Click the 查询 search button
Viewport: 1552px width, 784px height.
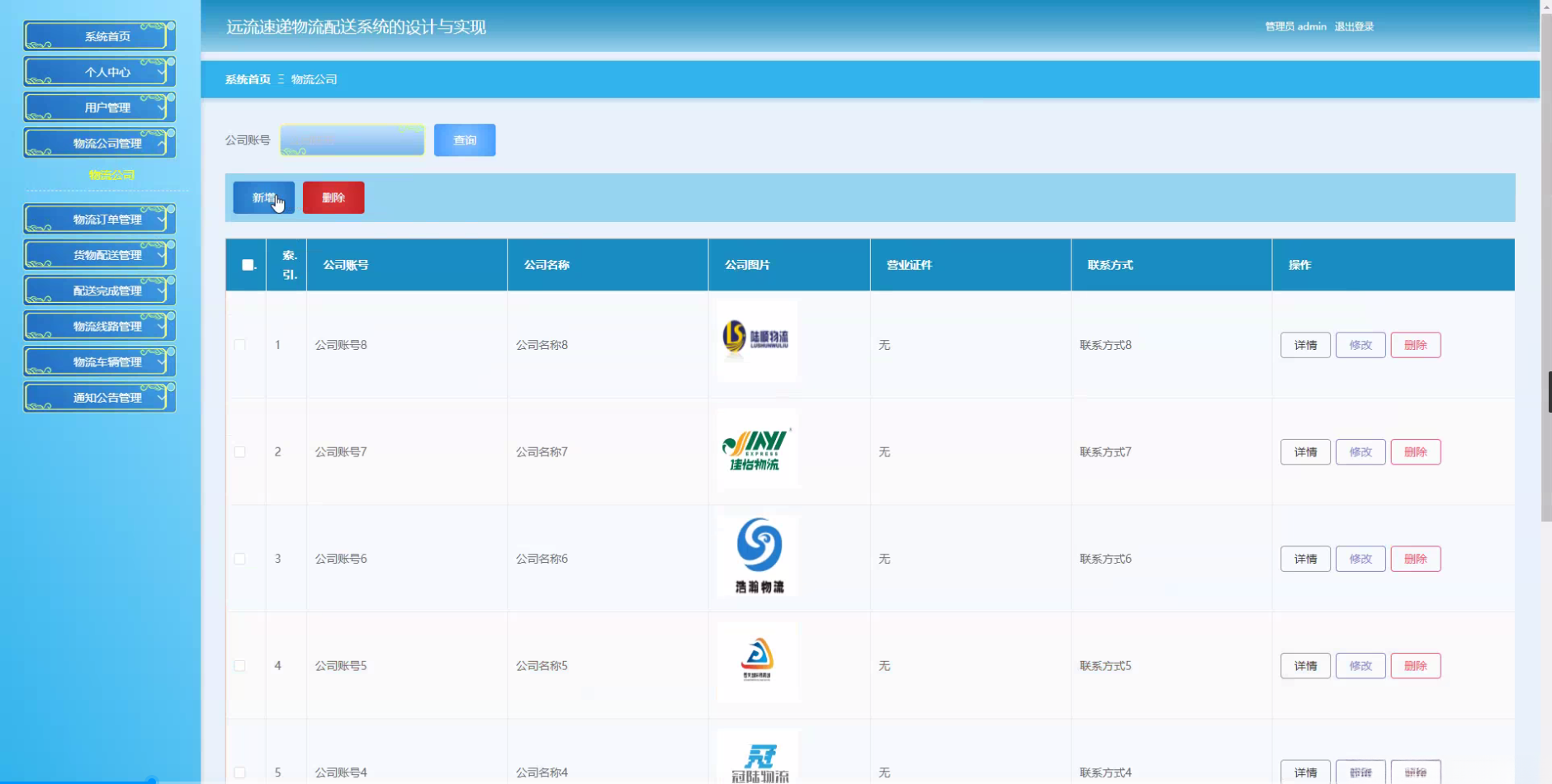point(465,140)
